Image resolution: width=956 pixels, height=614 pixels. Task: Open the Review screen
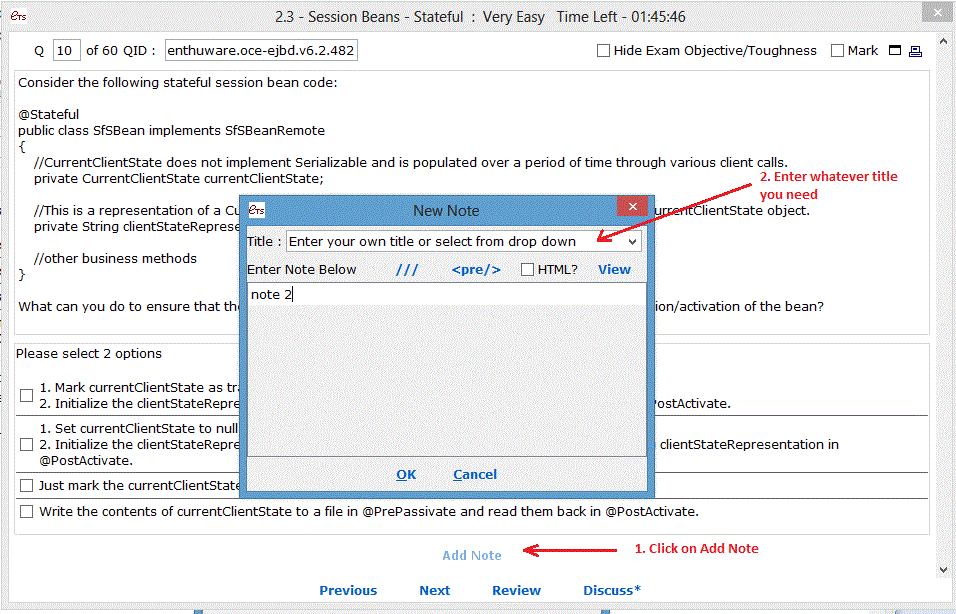(516, 590)
